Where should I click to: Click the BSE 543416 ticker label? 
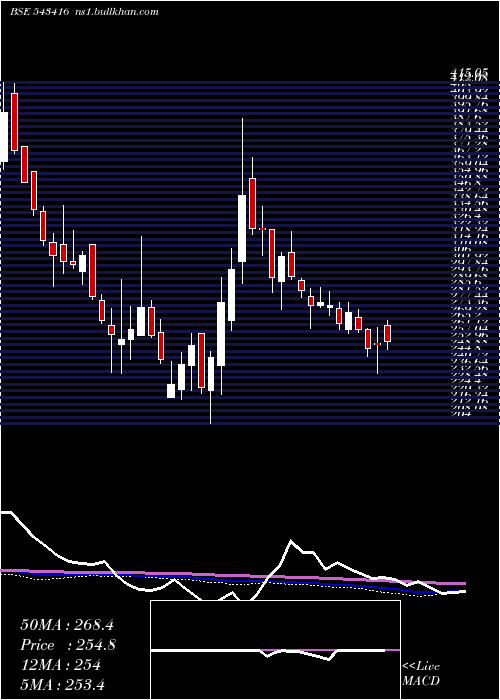click(x=39, y=12)
